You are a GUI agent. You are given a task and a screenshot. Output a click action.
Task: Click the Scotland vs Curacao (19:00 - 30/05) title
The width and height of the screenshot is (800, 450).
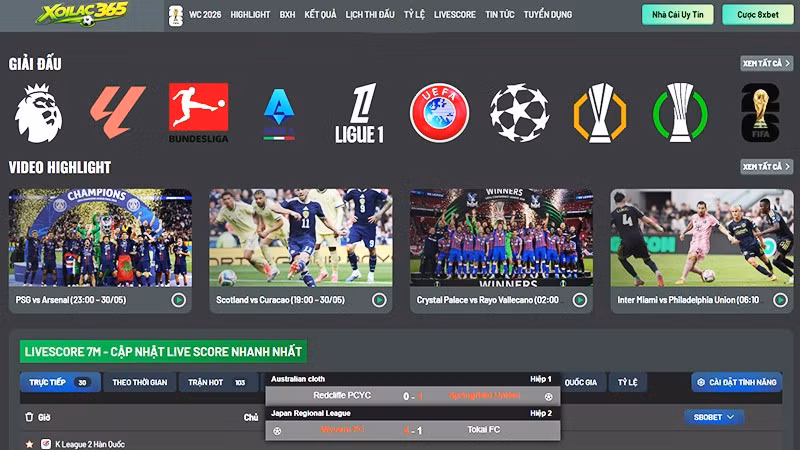click(280, 300)
